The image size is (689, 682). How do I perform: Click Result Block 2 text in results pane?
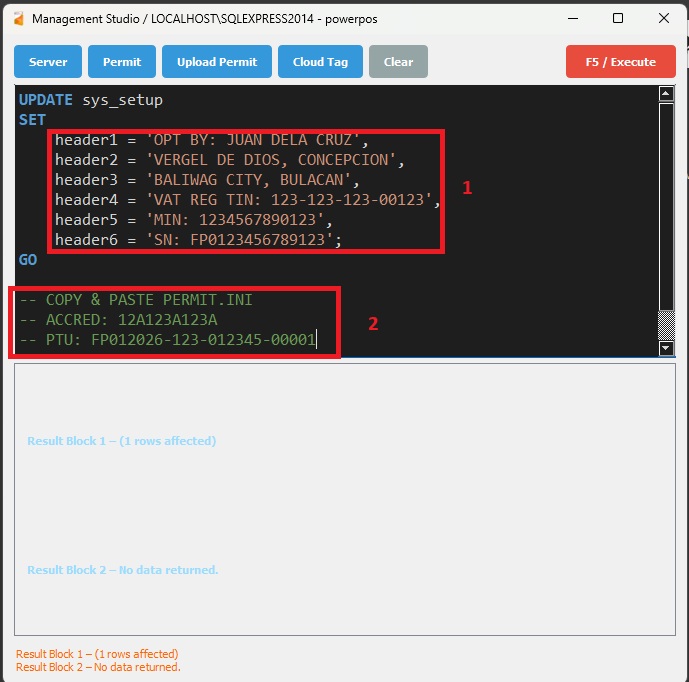(122, 570)
